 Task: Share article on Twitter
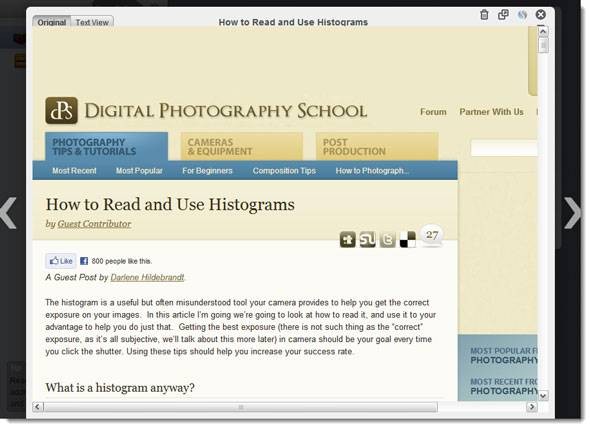388,239
